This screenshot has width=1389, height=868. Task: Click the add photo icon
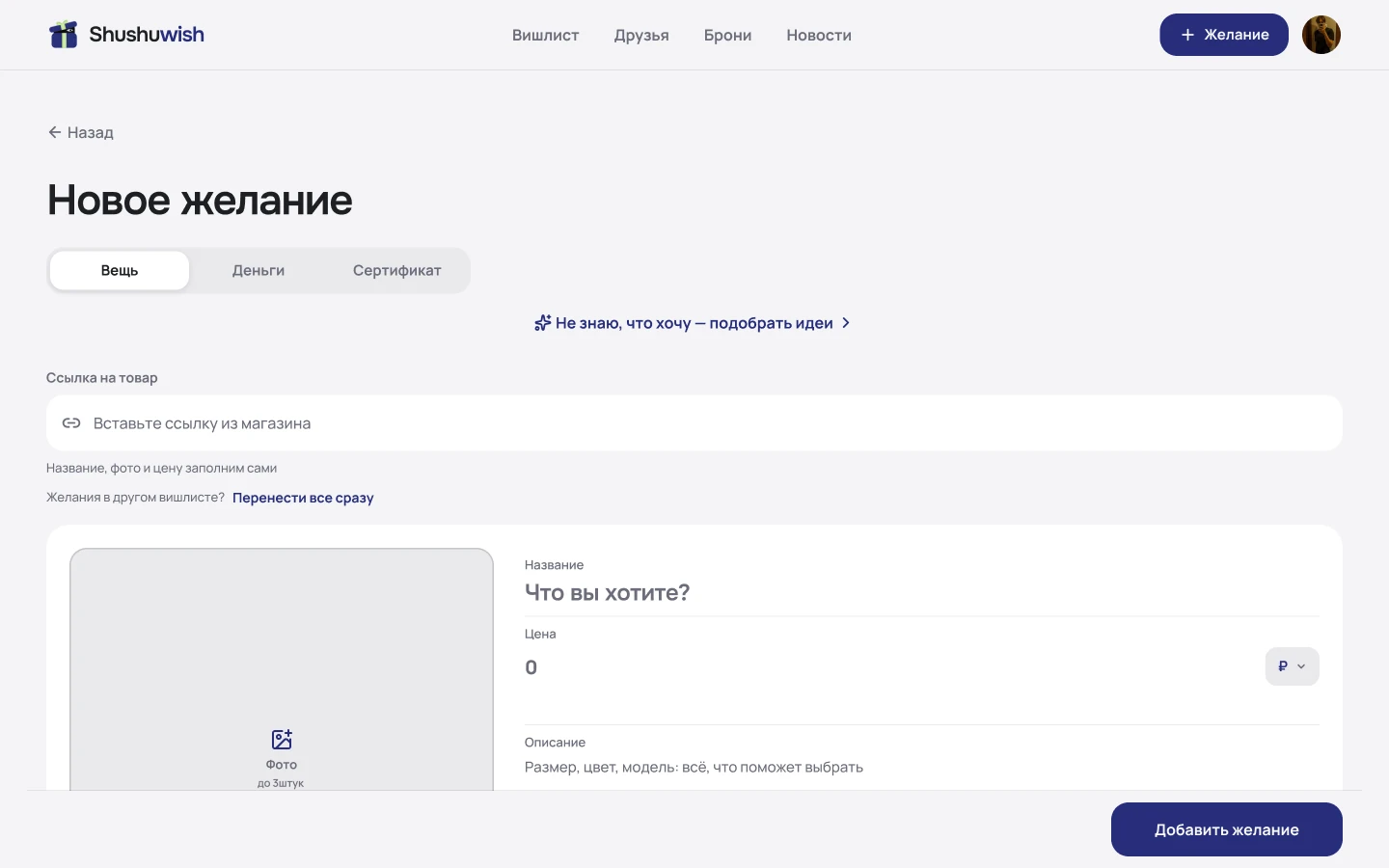click(x=282, y=740)
